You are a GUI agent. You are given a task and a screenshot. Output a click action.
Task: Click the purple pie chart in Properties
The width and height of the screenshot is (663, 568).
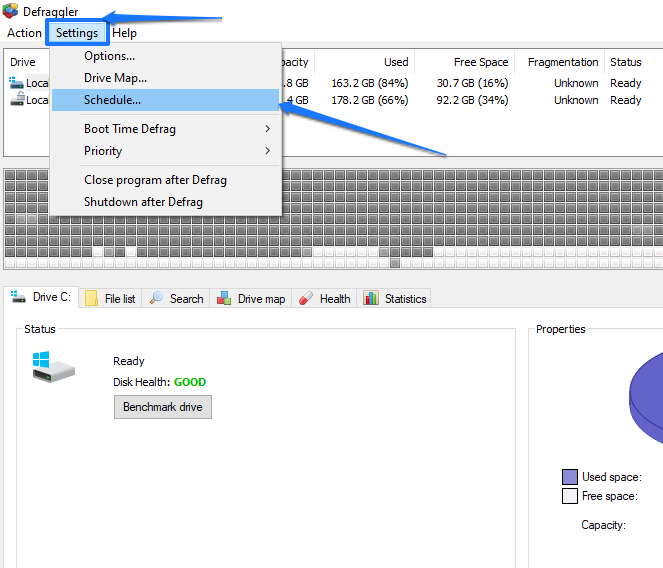pyautogui.click(x=646, y=398)
